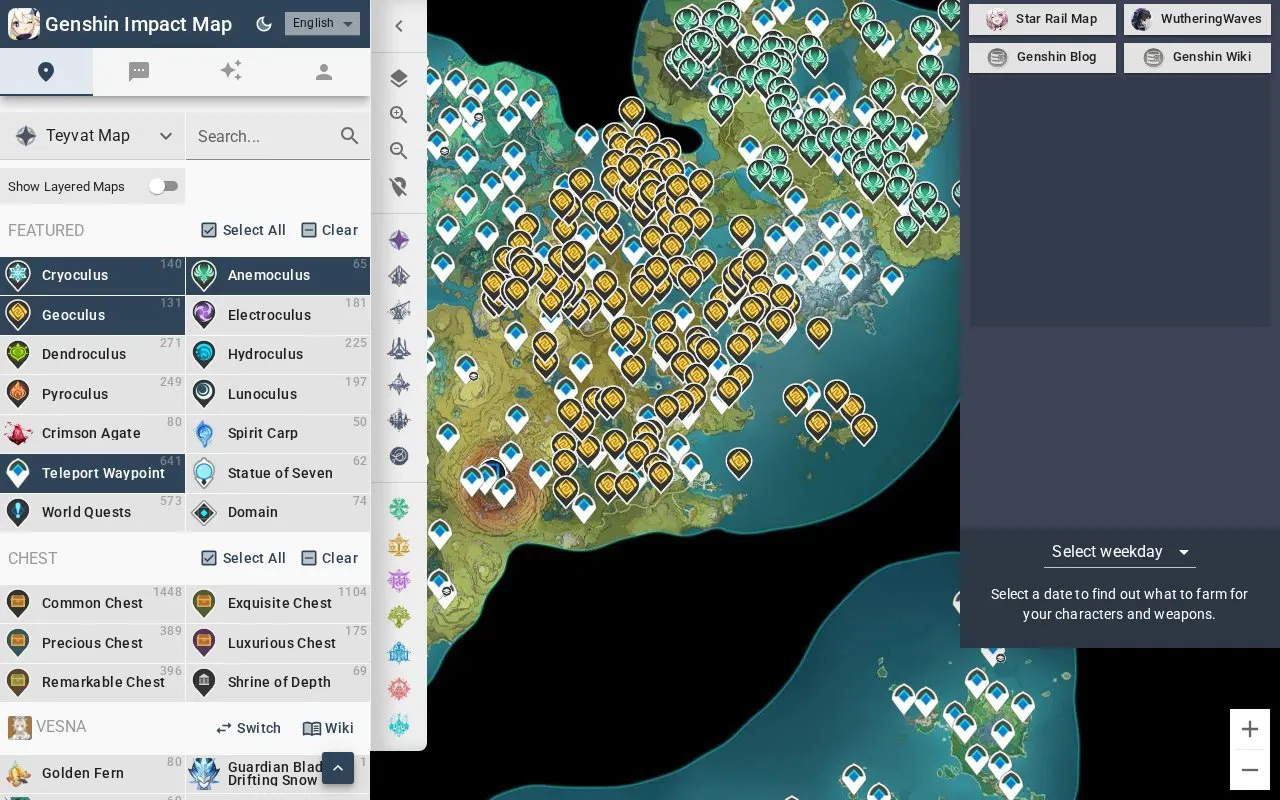Click the World Quests icon
The image size is (1280, 800).
coord(18,512)
